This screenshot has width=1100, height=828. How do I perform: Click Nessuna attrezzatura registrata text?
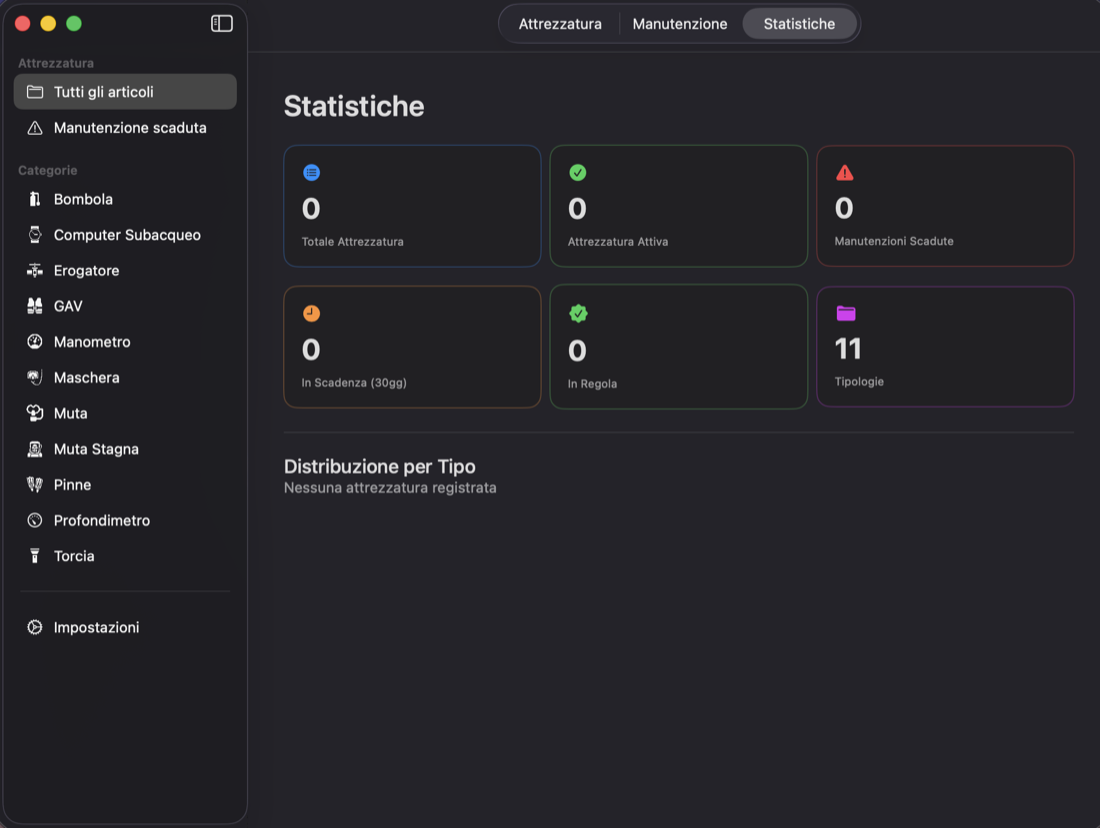(390, 488)
